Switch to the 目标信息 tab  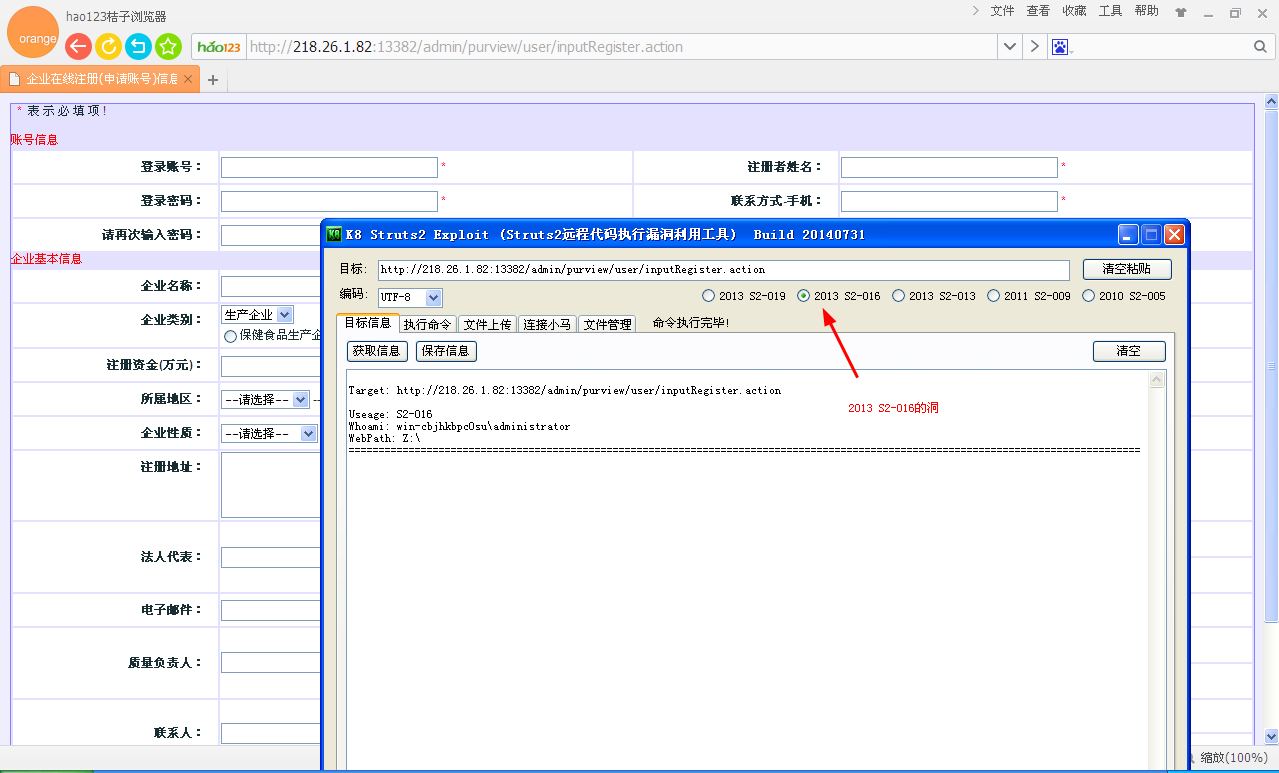367,323
